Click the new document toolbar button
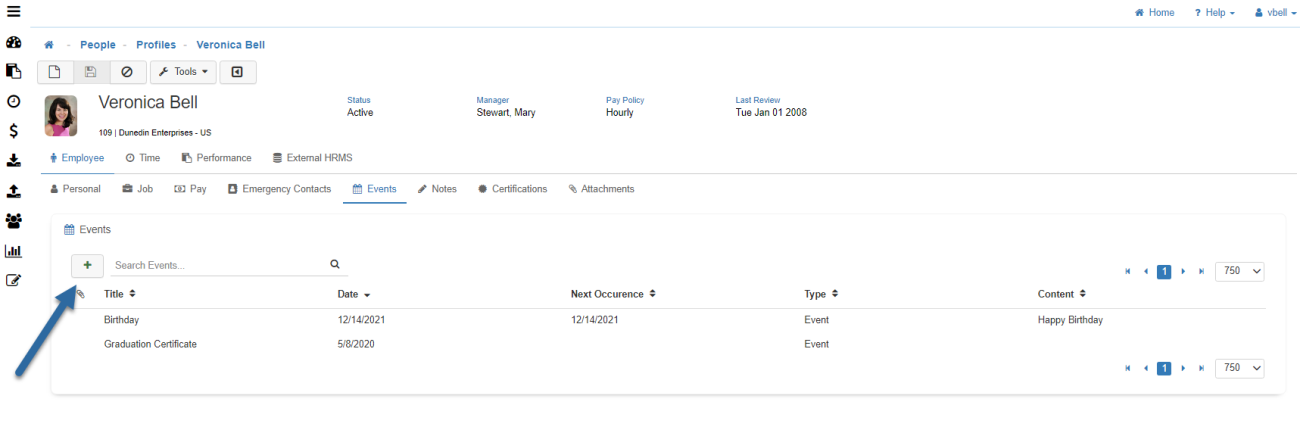The height and width of the screenshot is (433, 1300). (x=55, y=72)
